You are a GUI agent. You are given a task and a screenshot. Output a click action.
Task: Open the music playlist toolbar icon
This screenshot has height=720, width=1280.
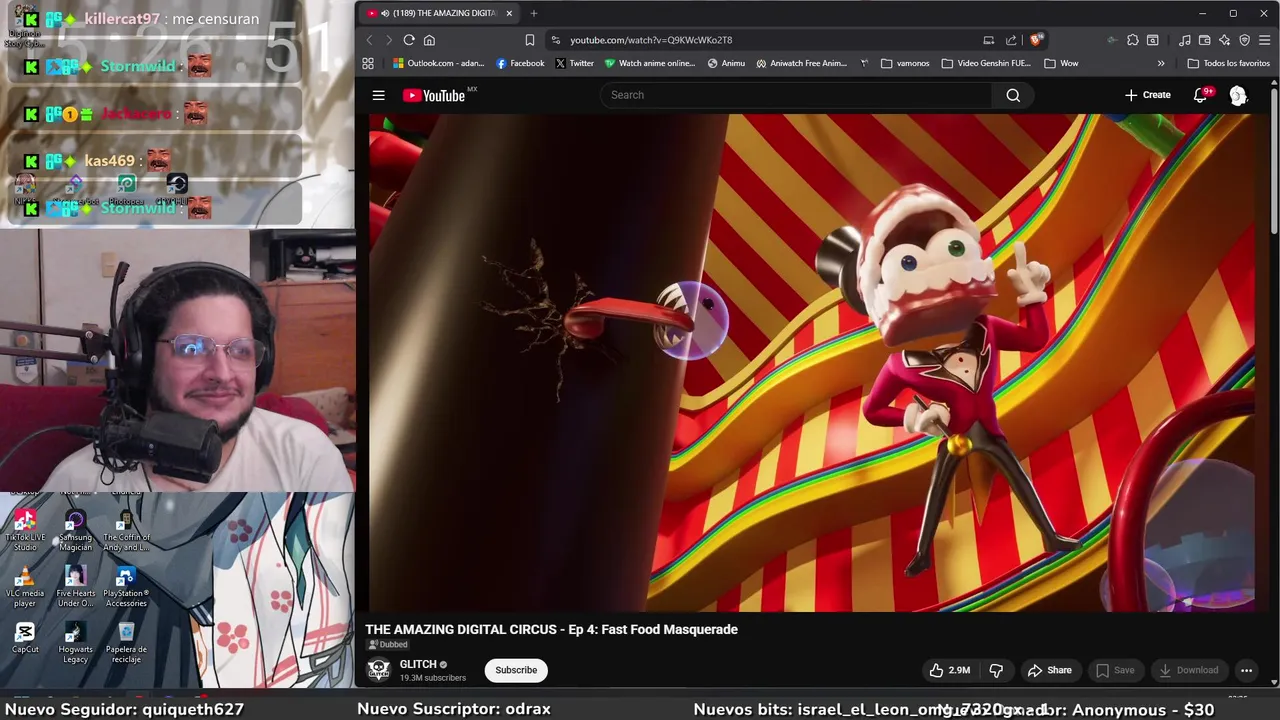coord(1185,40)
